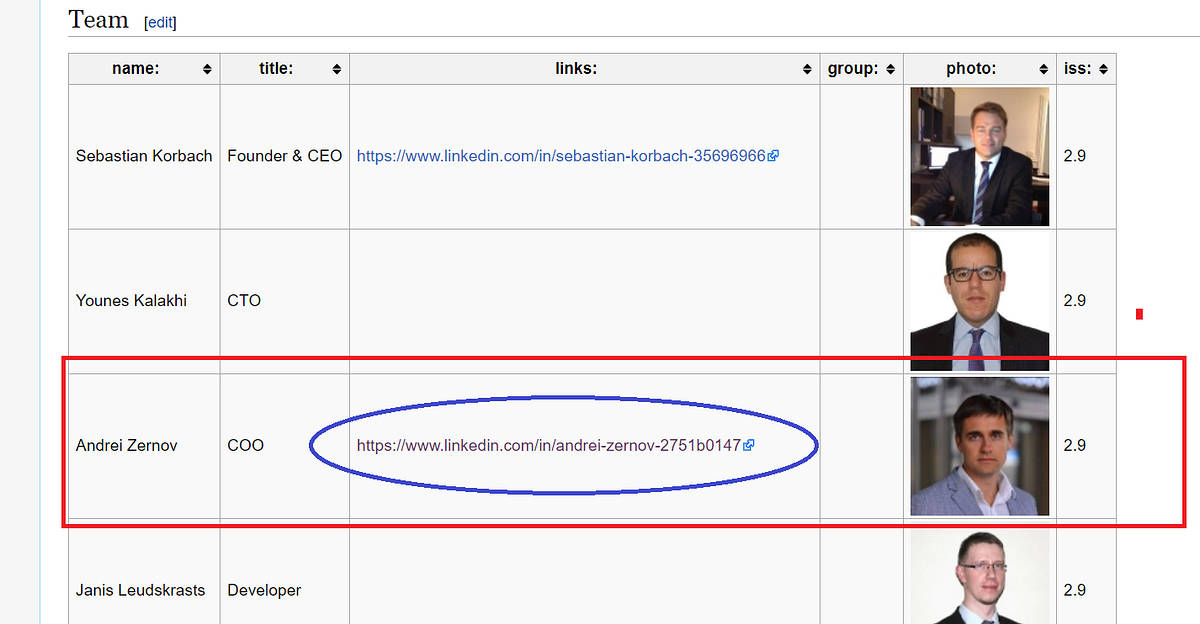Image resolution: width=1200 pixels, height=624 pixels.
Task: Open the Team section edit link
Action: 160,22
